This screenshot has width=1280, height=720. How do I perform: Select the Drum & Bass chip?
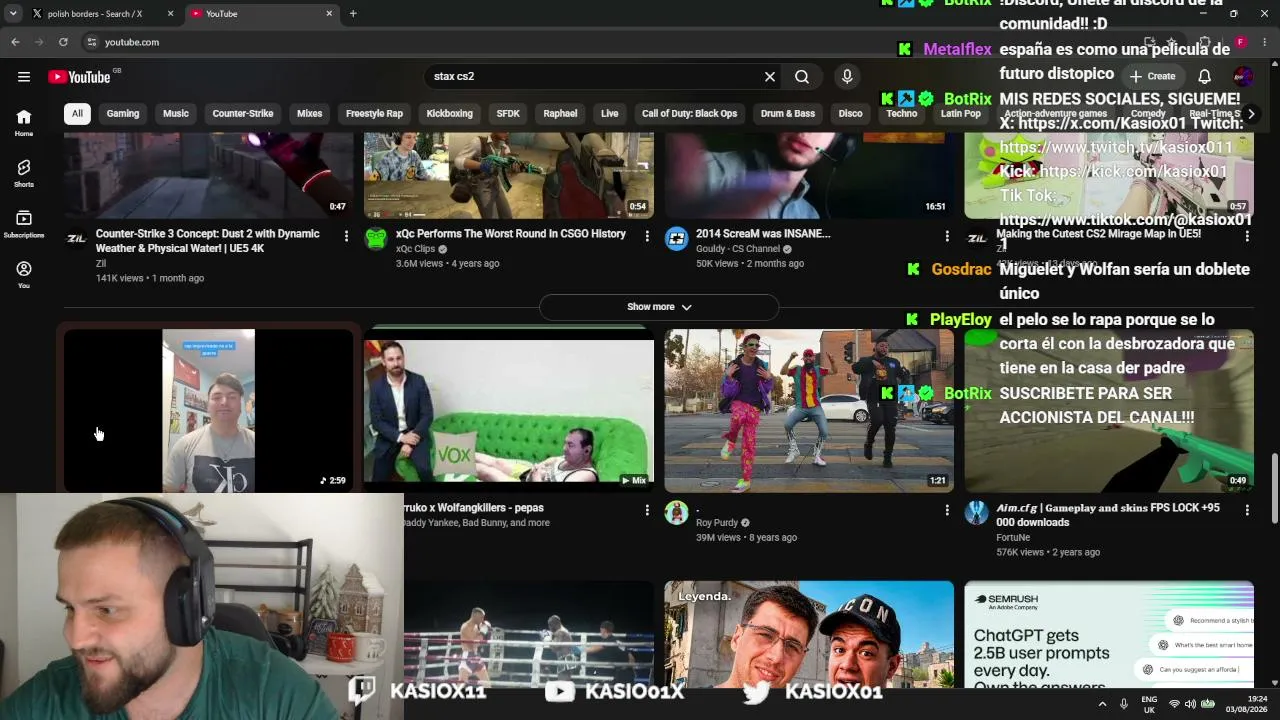click(x=788, y=114)
